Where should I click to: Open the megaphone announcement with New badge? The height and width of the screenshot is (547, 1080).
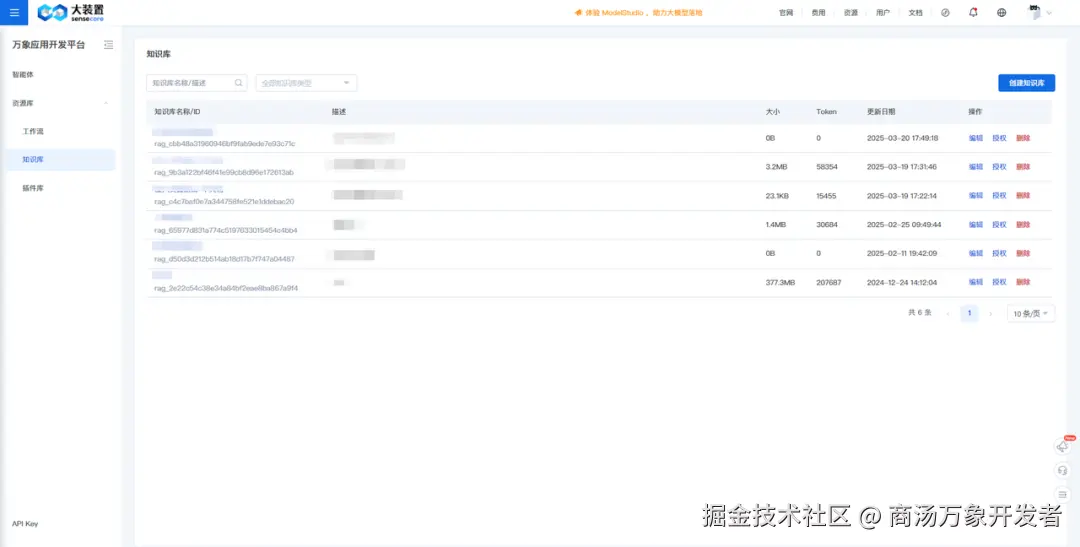(1063, 446)
